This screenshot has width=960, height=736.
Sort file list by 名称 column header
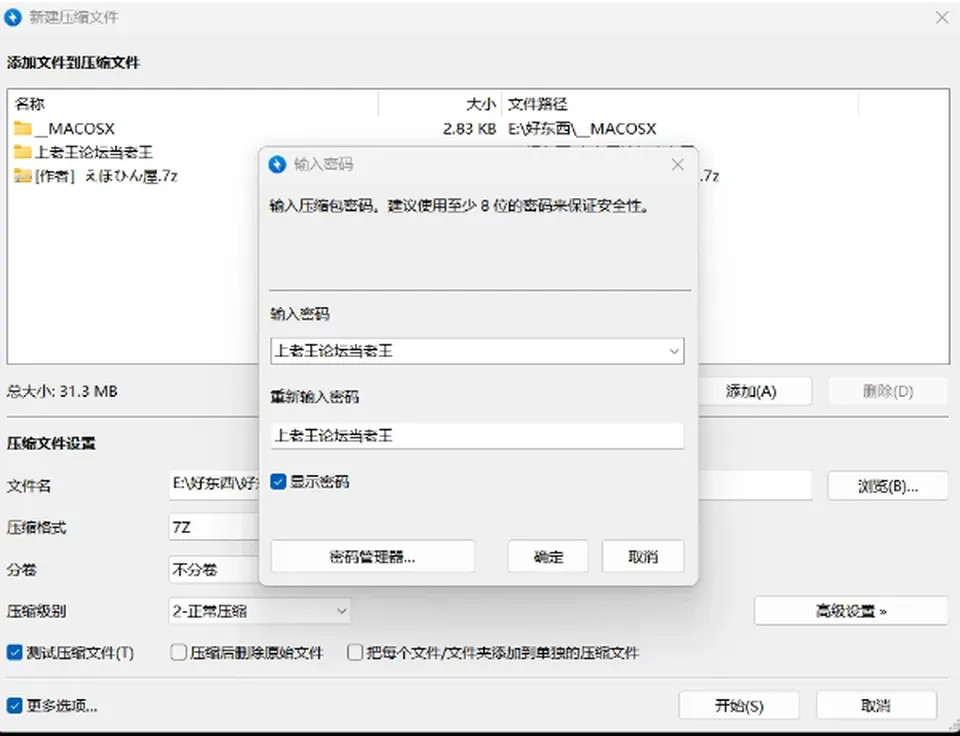coord(193,104)
